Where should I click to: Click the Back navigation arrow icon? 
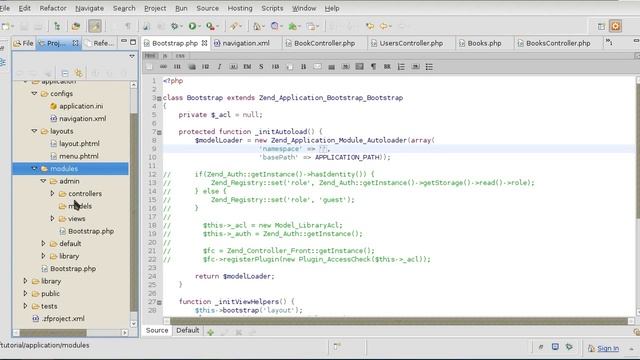[384, 27]
